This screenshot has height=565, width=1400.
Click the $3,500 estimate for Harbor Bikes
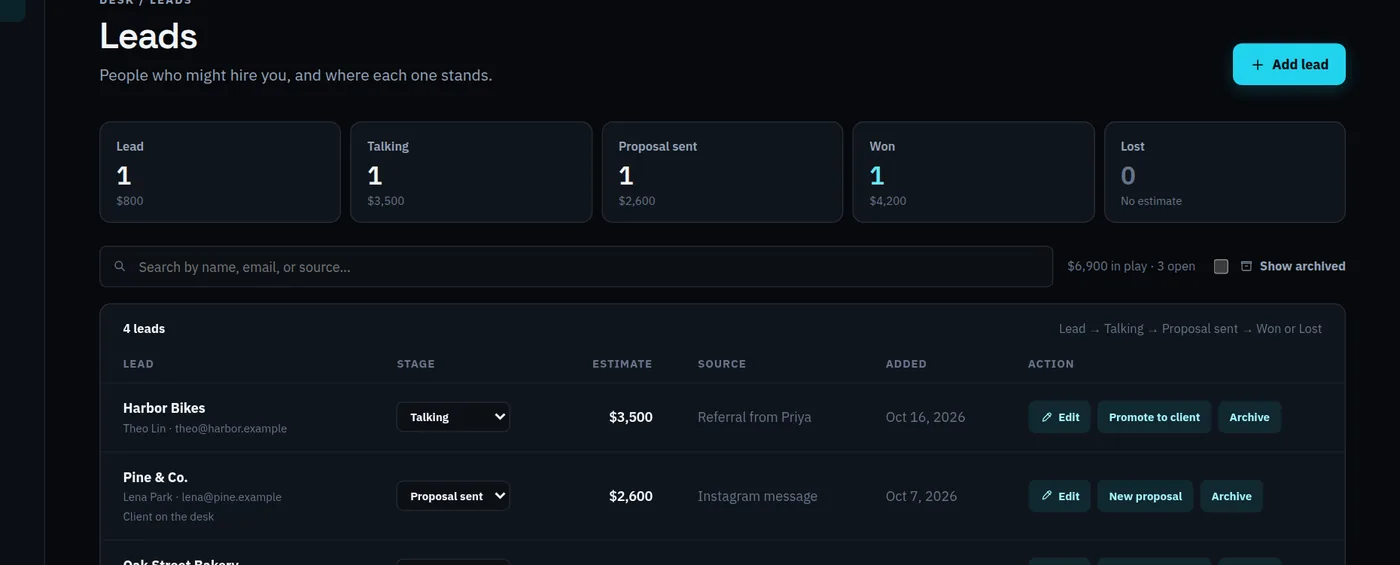tap(631, 417)
